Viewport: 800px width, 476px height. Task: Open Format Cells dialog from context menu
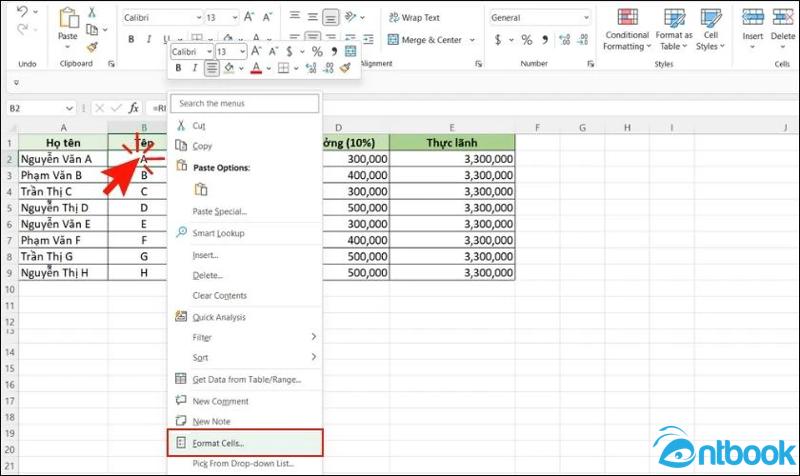(245, 443)
